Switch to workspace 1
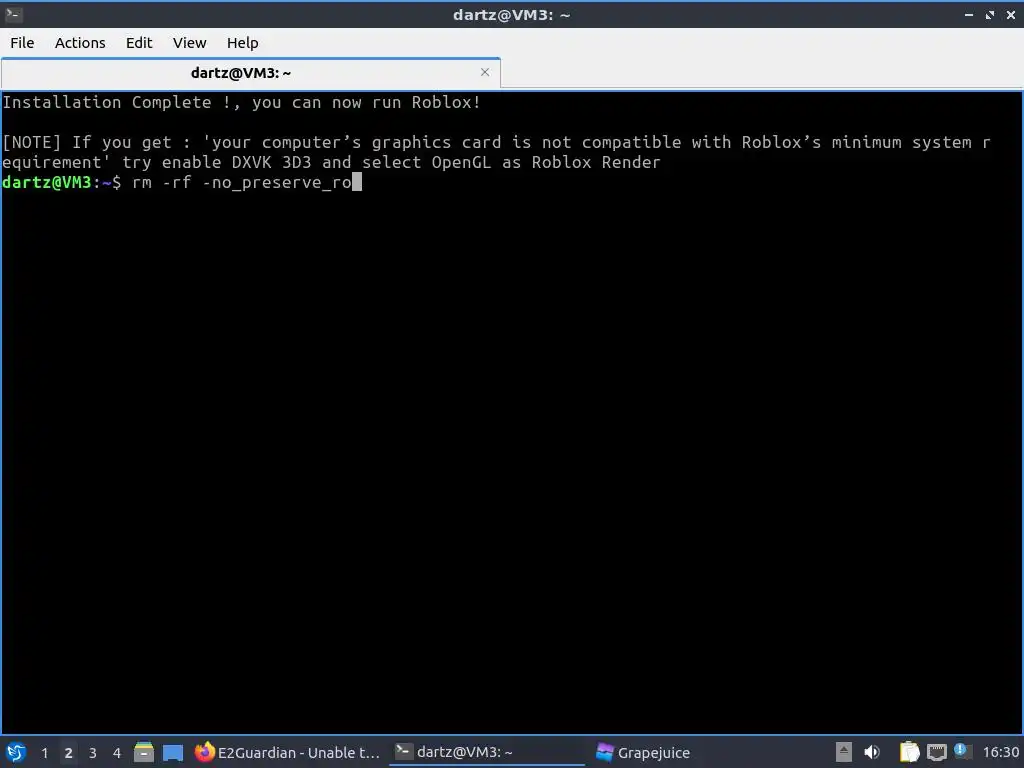The image size is (1024, 768). 44,752
